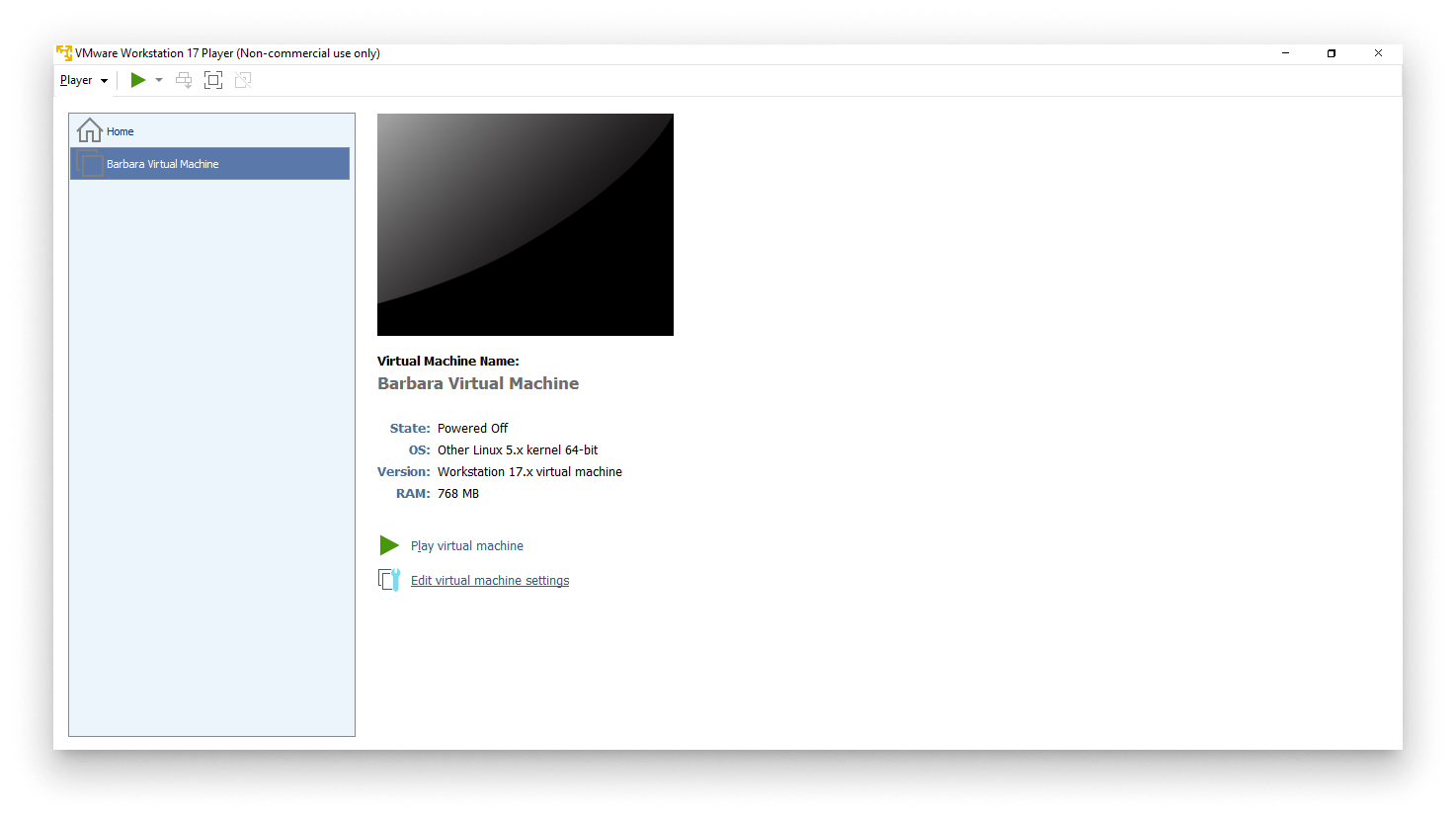Minimize the VMware Player window
The width and height of the screenshot is (1456, 814).
(1286, 53)
